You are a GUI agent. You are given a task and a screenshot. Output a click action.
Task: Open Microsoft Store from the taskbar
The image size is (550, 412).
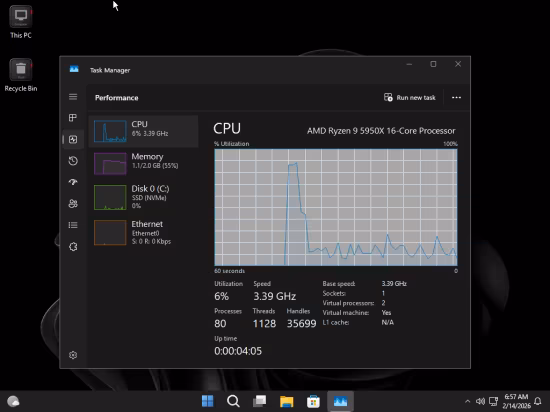click(313, 401)
